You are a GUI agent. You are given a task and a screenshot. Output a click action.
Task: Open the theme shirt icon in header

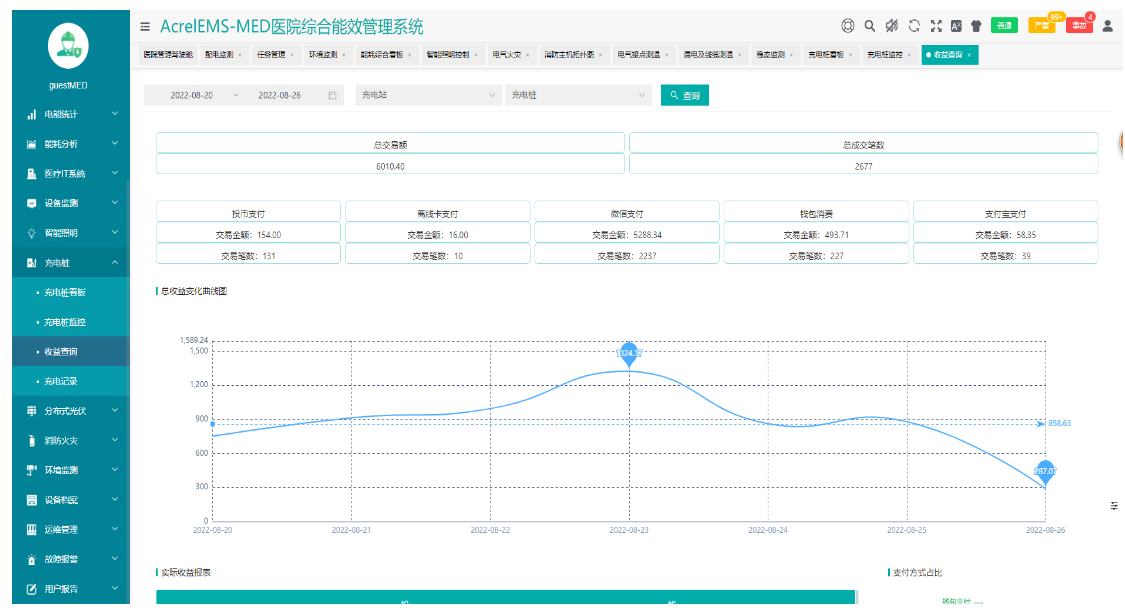976,27
